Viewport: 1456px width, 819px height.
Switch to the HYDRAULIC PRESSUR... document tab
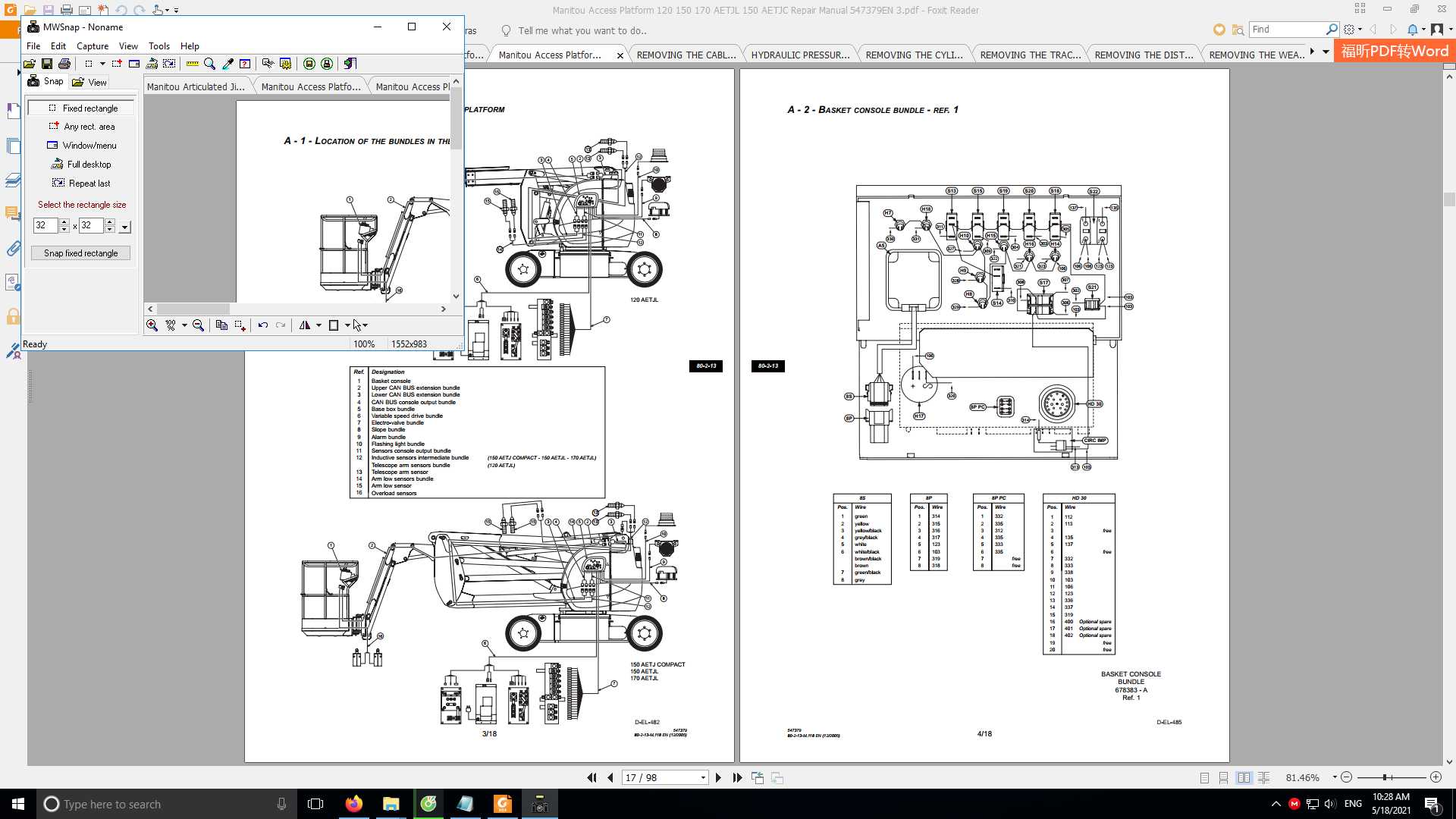pos(799,55)
